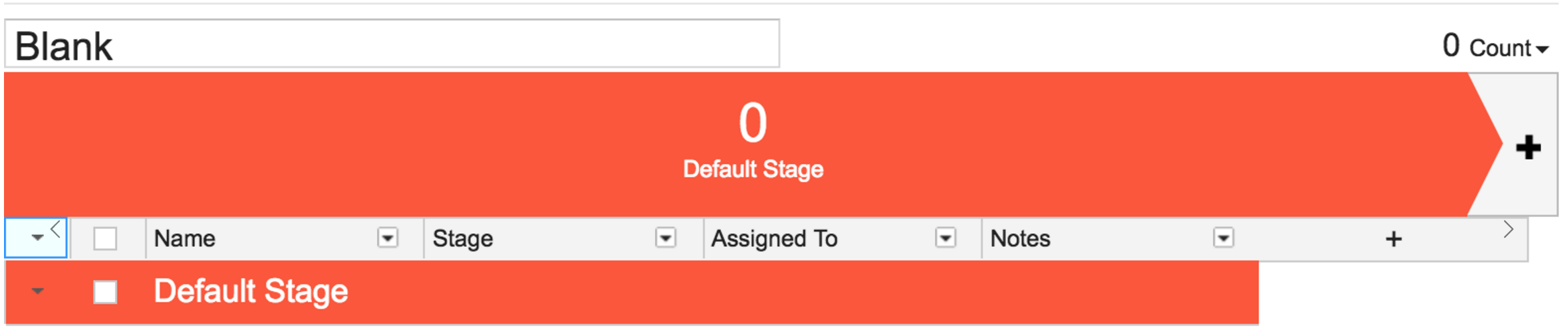
Task: Open the Name column filter arrow
Action: [x=387, y=237]
